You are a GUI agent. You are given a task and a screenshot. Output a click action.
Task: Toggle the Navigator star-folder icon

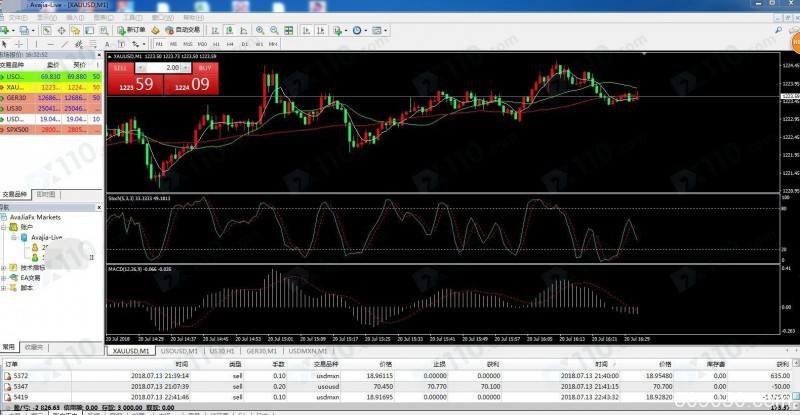[x=76, y=30]
